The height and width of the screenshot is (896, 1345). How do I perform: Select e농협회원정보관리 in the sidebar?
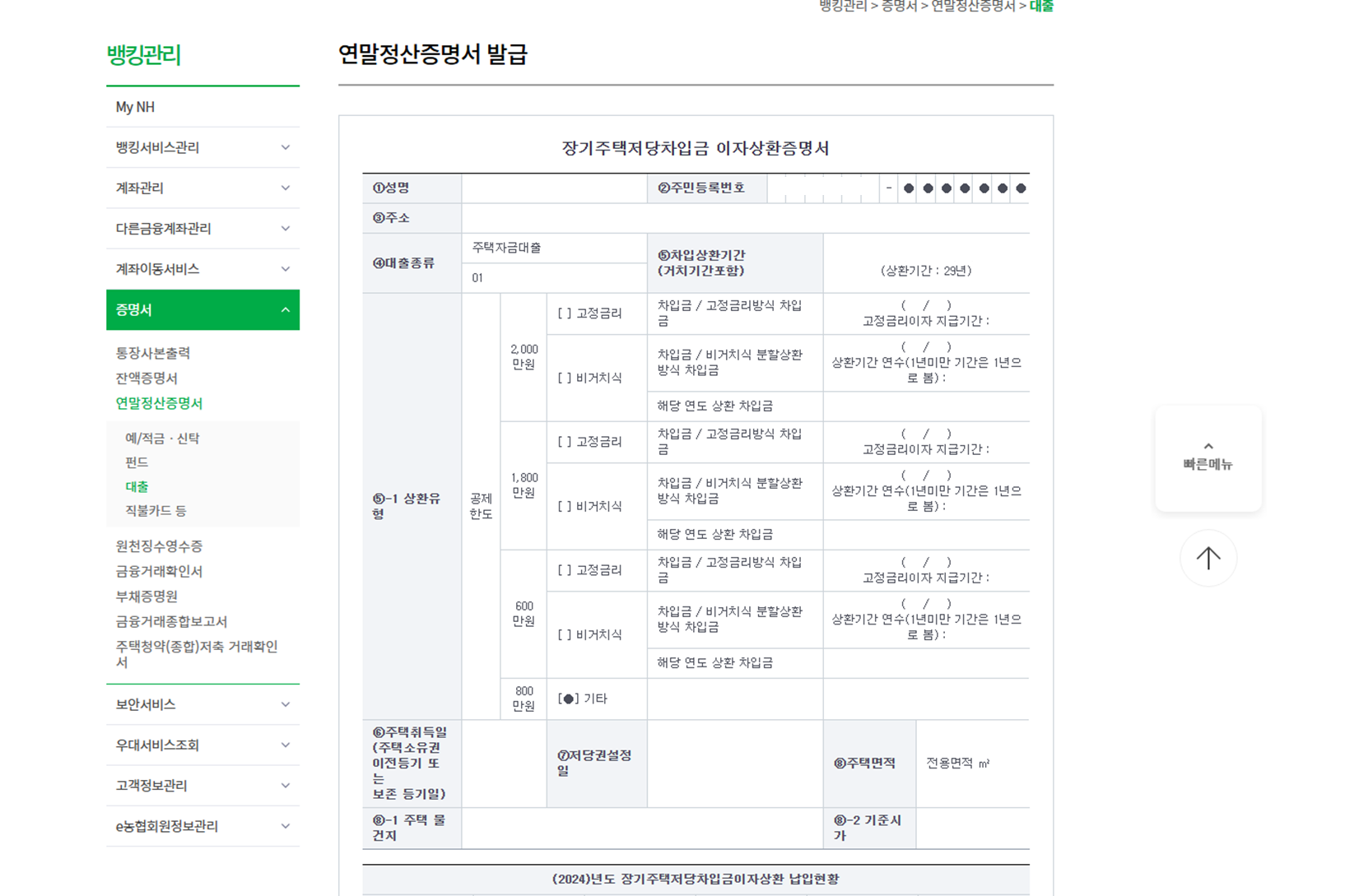click(167, 826)
